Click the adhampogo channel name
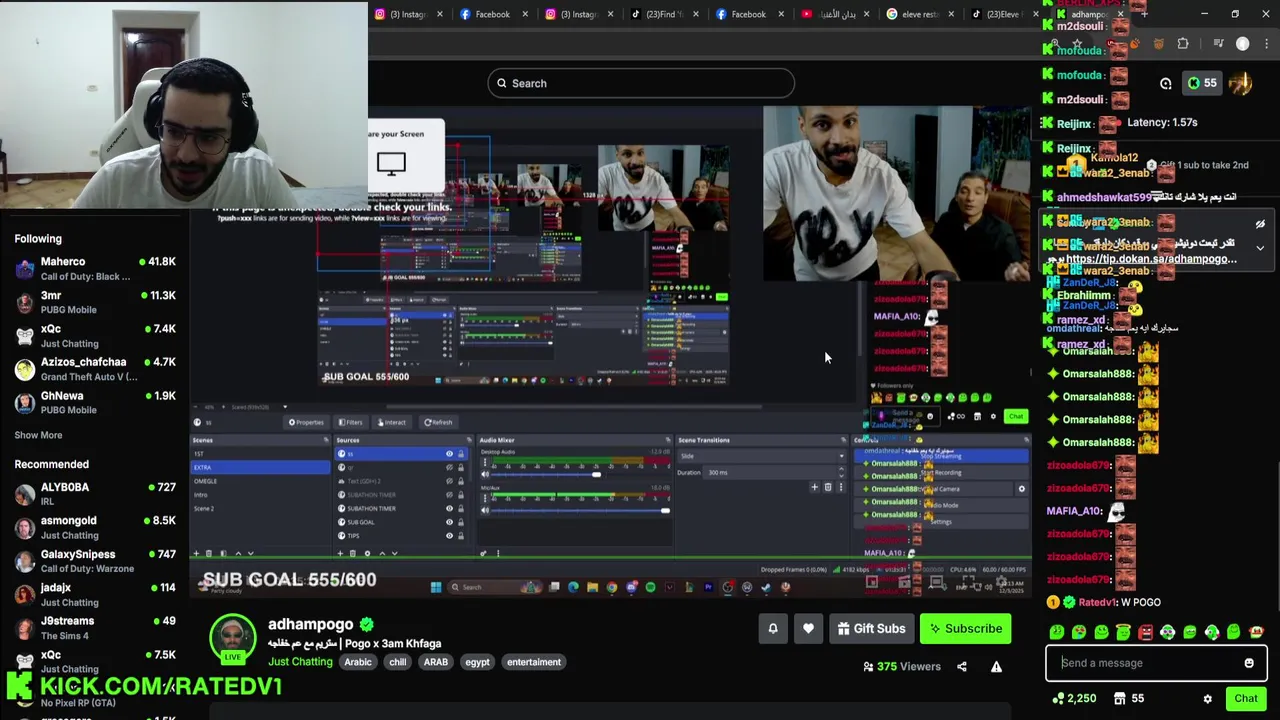 coord(310,624)
